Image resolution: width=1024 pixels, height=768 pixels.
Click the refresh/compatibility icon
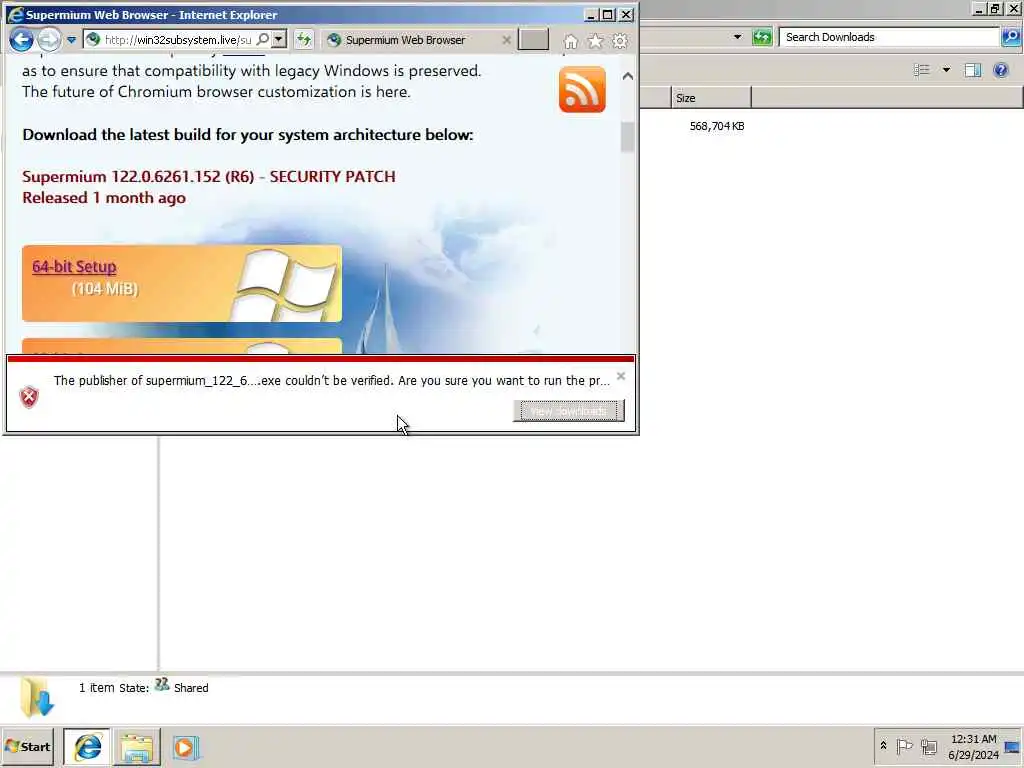[304, 40]
